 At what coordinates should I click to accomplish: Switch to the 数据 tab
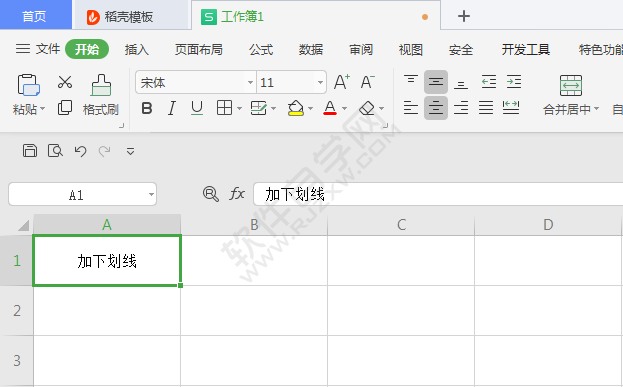311,50
